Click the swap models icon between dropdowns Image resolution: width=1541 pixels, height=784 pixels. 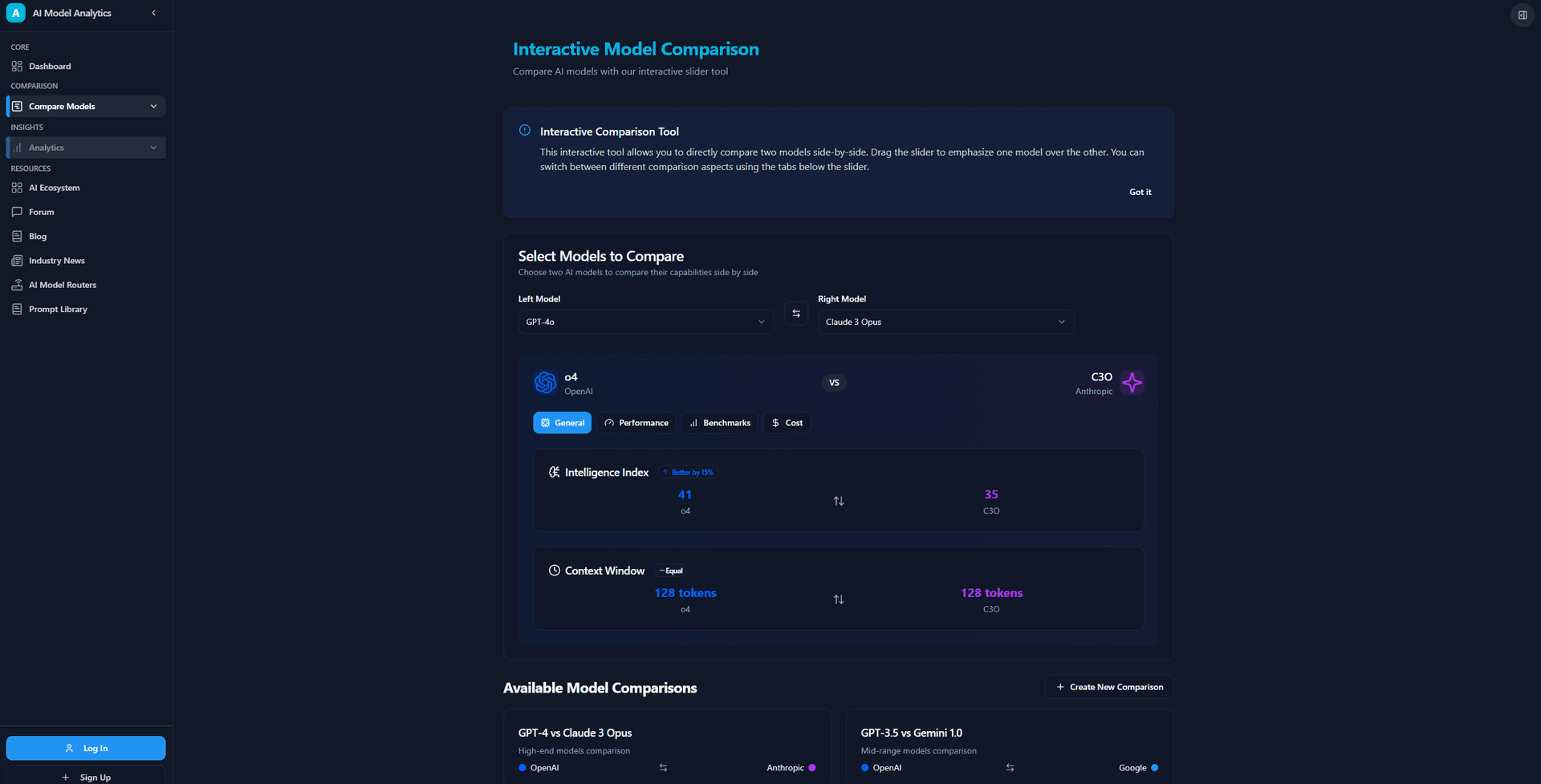[x=795, y=314]
